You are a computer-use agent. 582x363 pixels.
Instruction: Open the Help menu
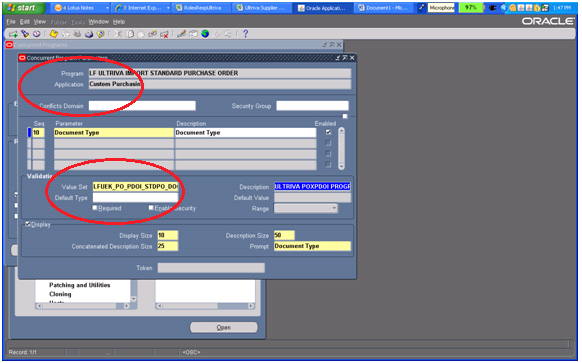tap(119, 22)
